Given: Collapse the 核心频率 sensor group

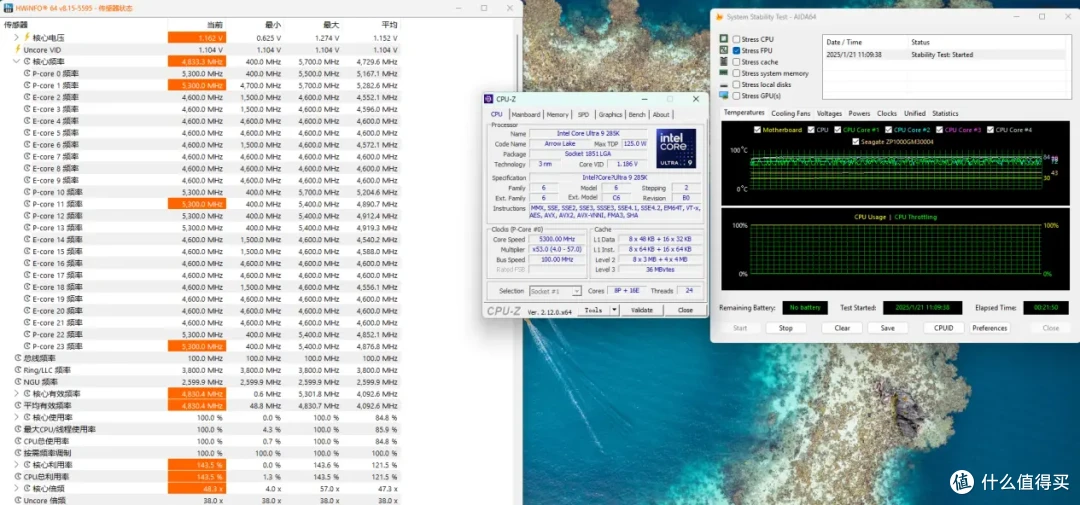Looking at the screenshot, I should tap(17, 62).
